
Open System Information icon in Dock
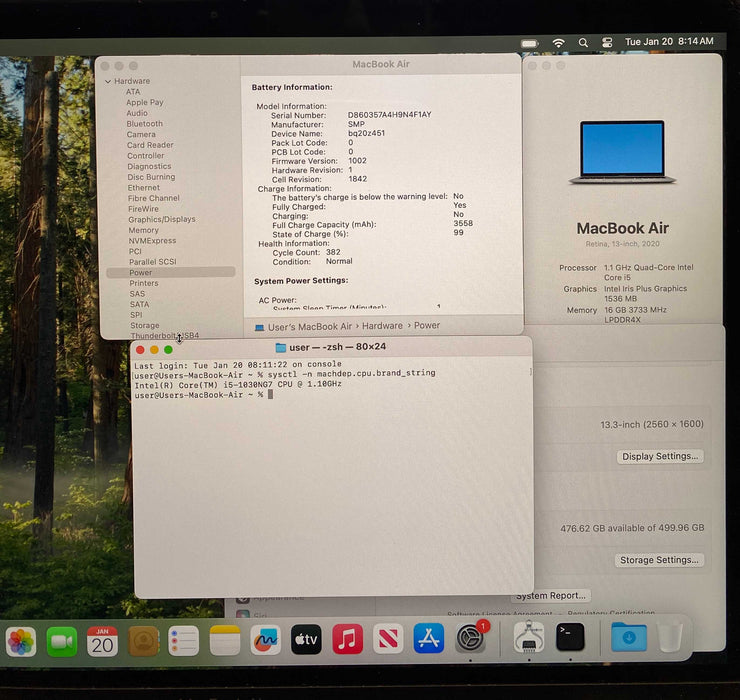(529, 636)
